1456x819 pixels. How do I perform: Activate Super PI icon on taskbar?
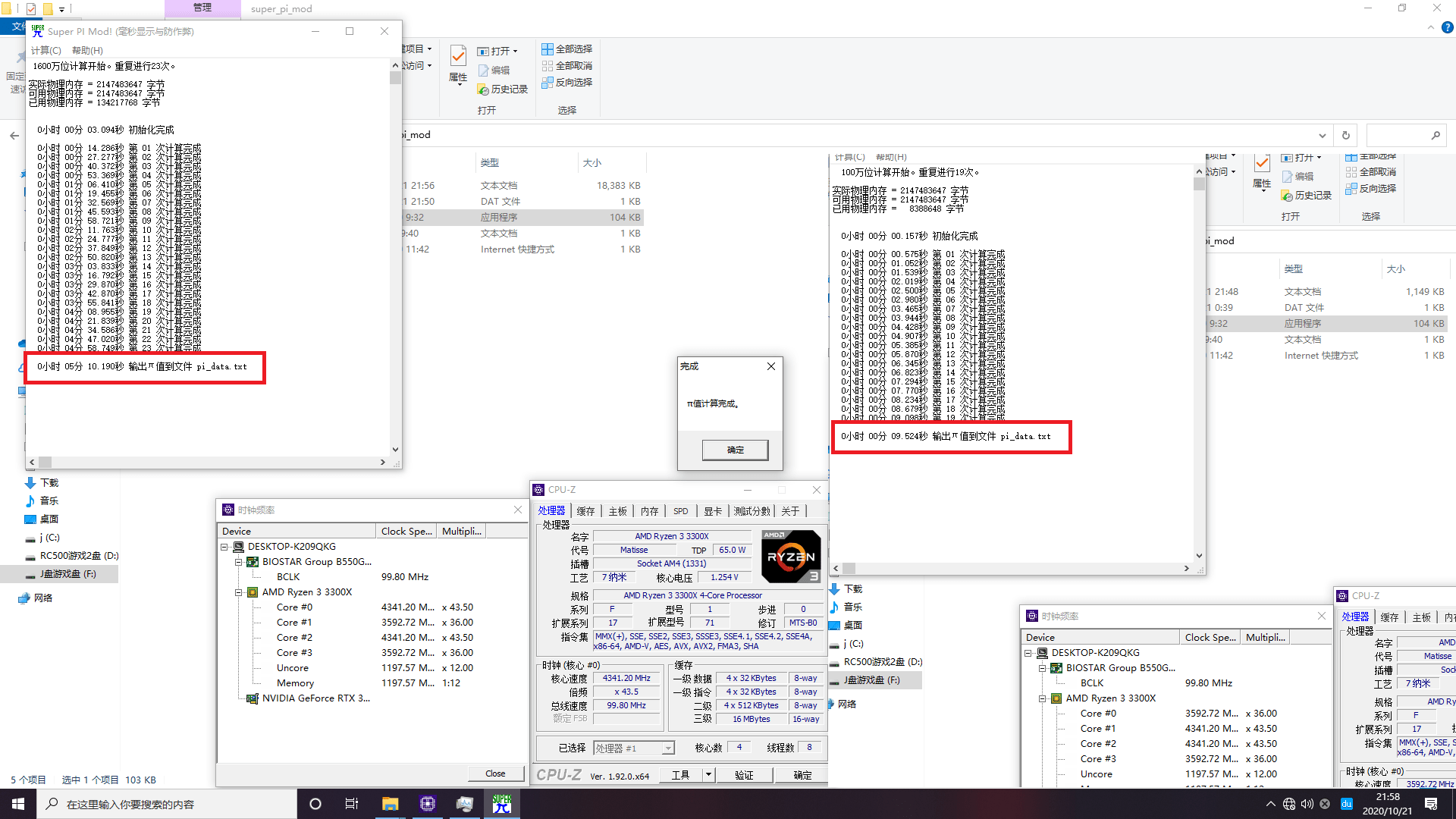tap(501, 804)
